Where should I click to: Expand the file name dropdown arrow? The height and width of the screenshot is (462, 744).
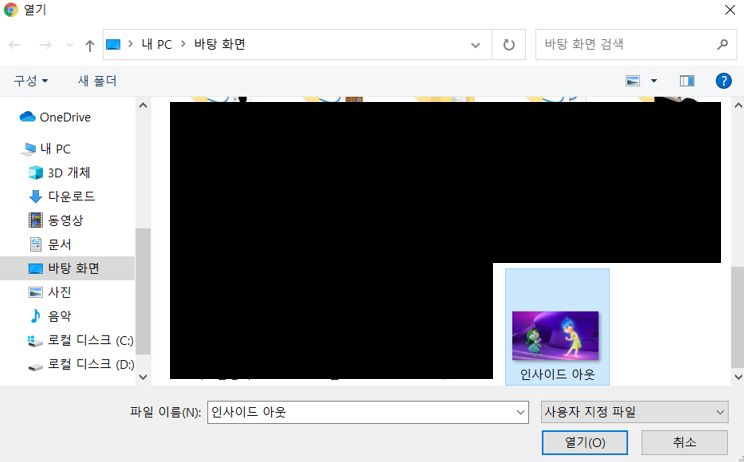[x=521, y=412]
